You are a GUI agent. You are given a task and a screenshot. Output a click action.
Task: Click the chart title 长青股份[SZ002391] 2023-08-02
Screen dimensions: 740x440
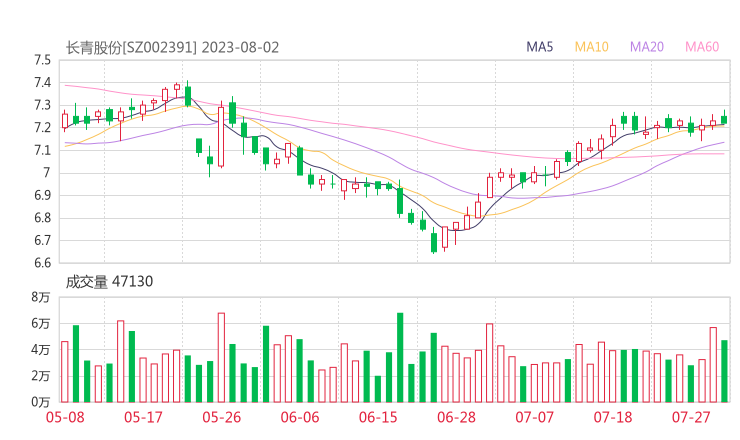(172, 48)
